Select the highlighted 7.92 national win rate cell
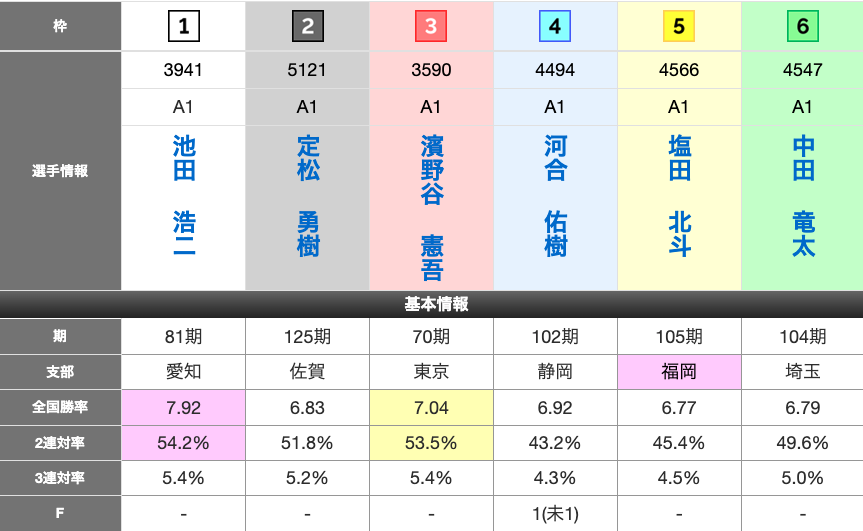The height and width of the screenshot is (531, 863). pos(183,407)
